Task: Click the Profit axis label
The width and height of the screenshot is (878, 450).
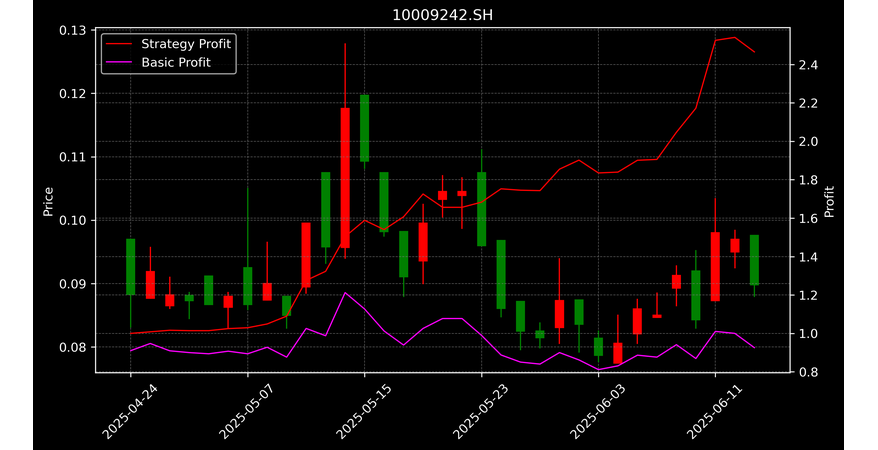Action: [829, 201]
